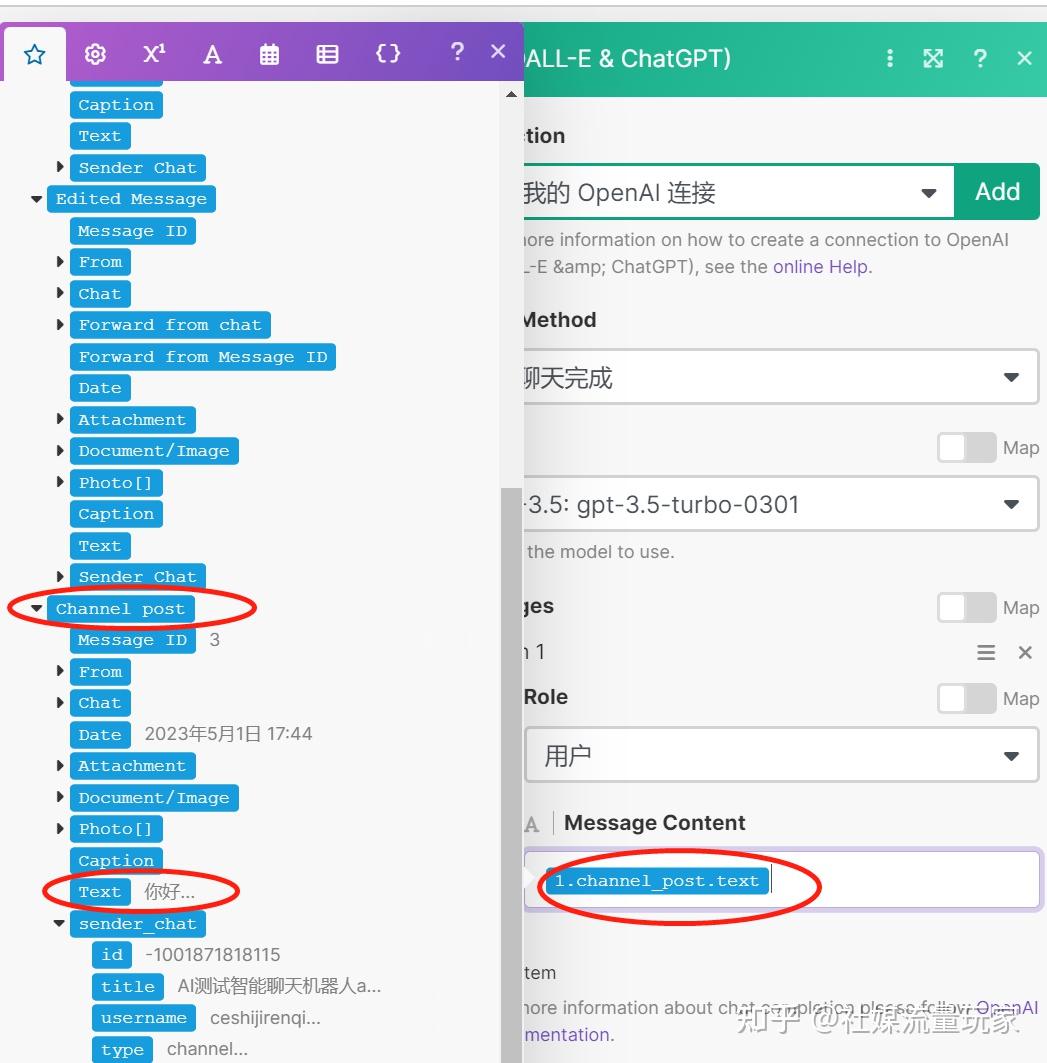Open the starred favorites tab
The image size is (1047, 1063).
[x=35, y=54]
